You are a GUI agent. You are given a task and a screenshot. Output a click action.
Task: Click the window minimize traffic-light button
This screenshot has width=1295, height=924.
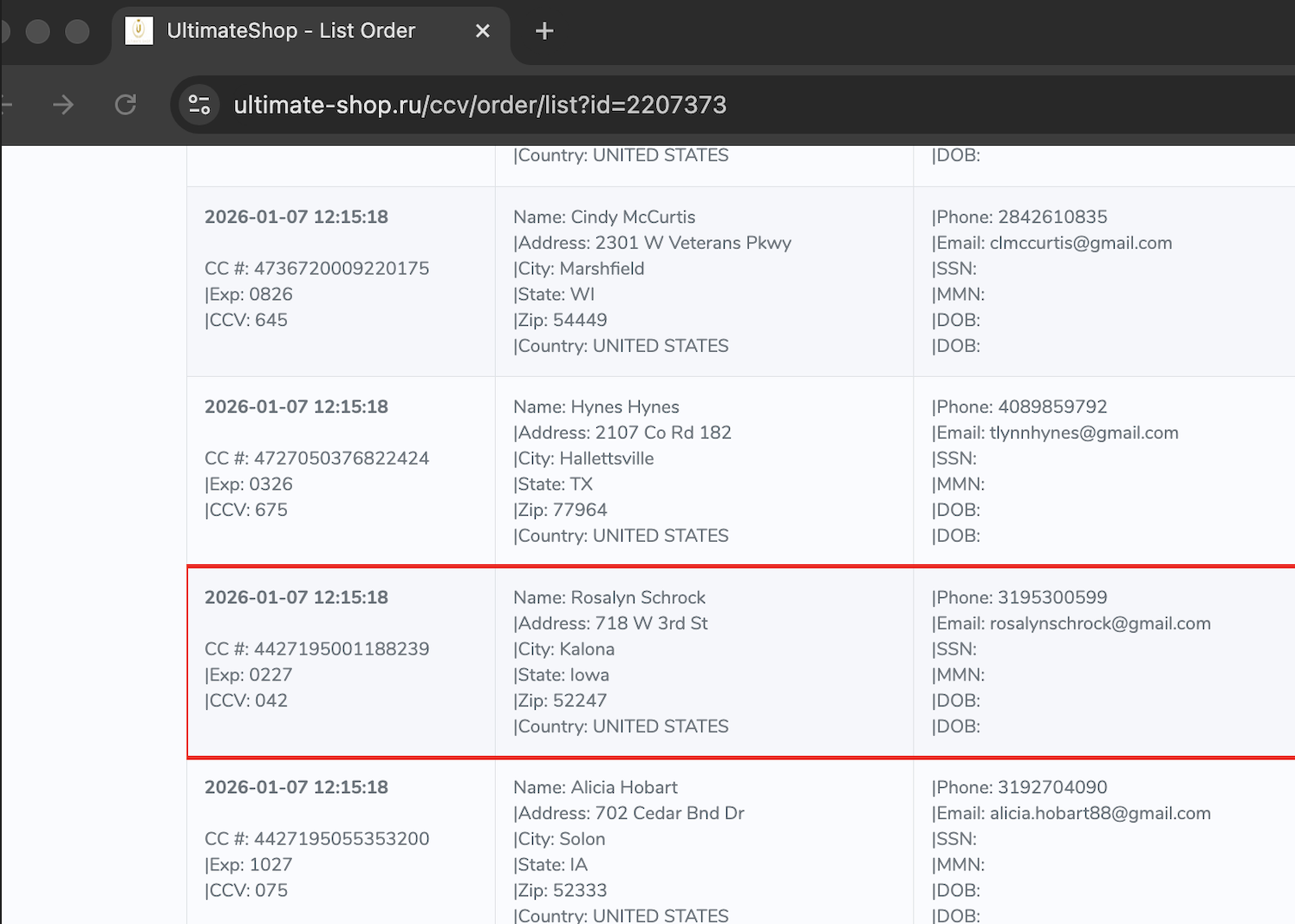point(37,31)
